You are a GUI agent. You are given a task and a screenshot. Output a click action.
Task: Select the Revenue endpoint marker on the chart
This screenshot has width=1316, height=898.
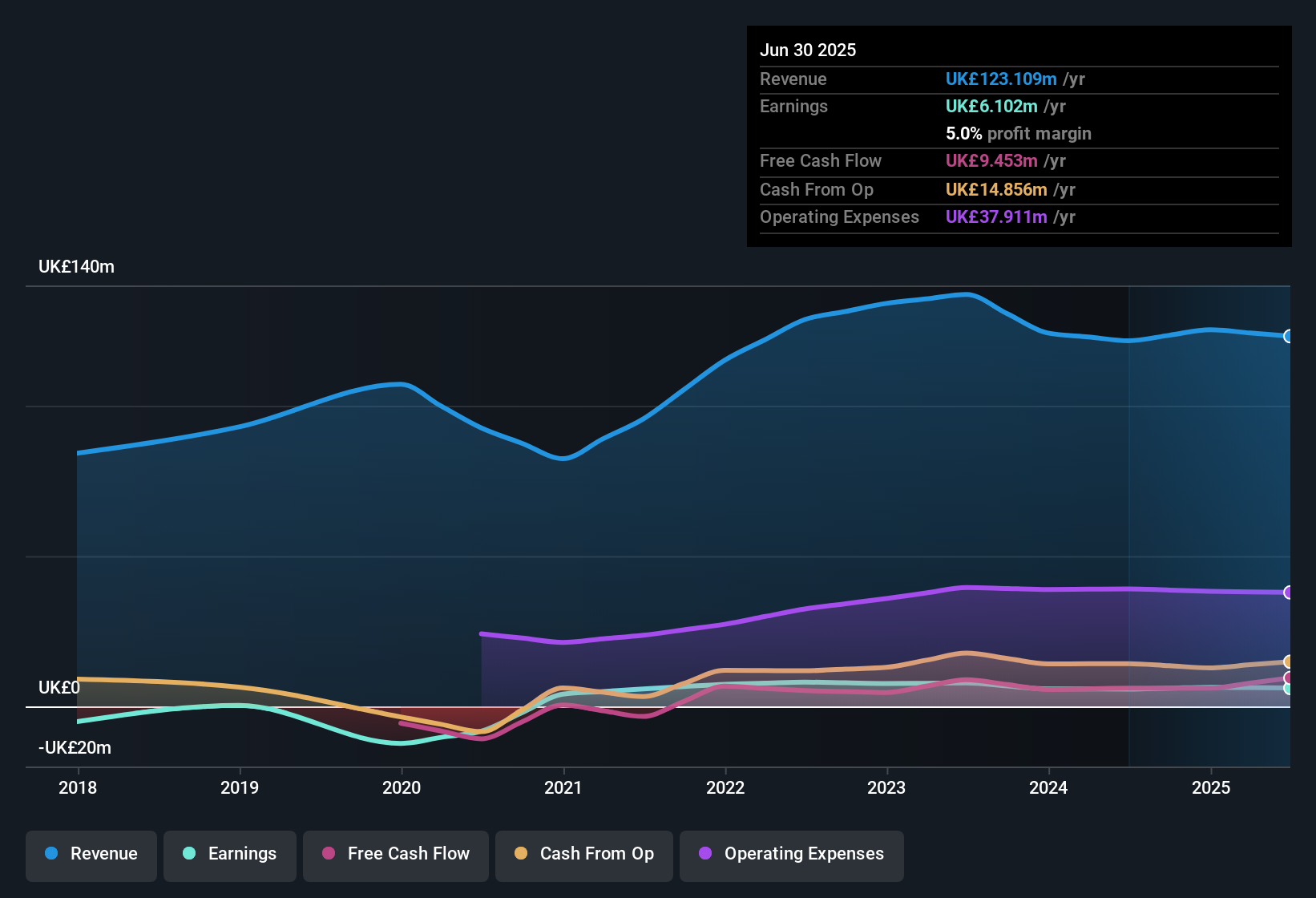click(x=1288, y=337)
